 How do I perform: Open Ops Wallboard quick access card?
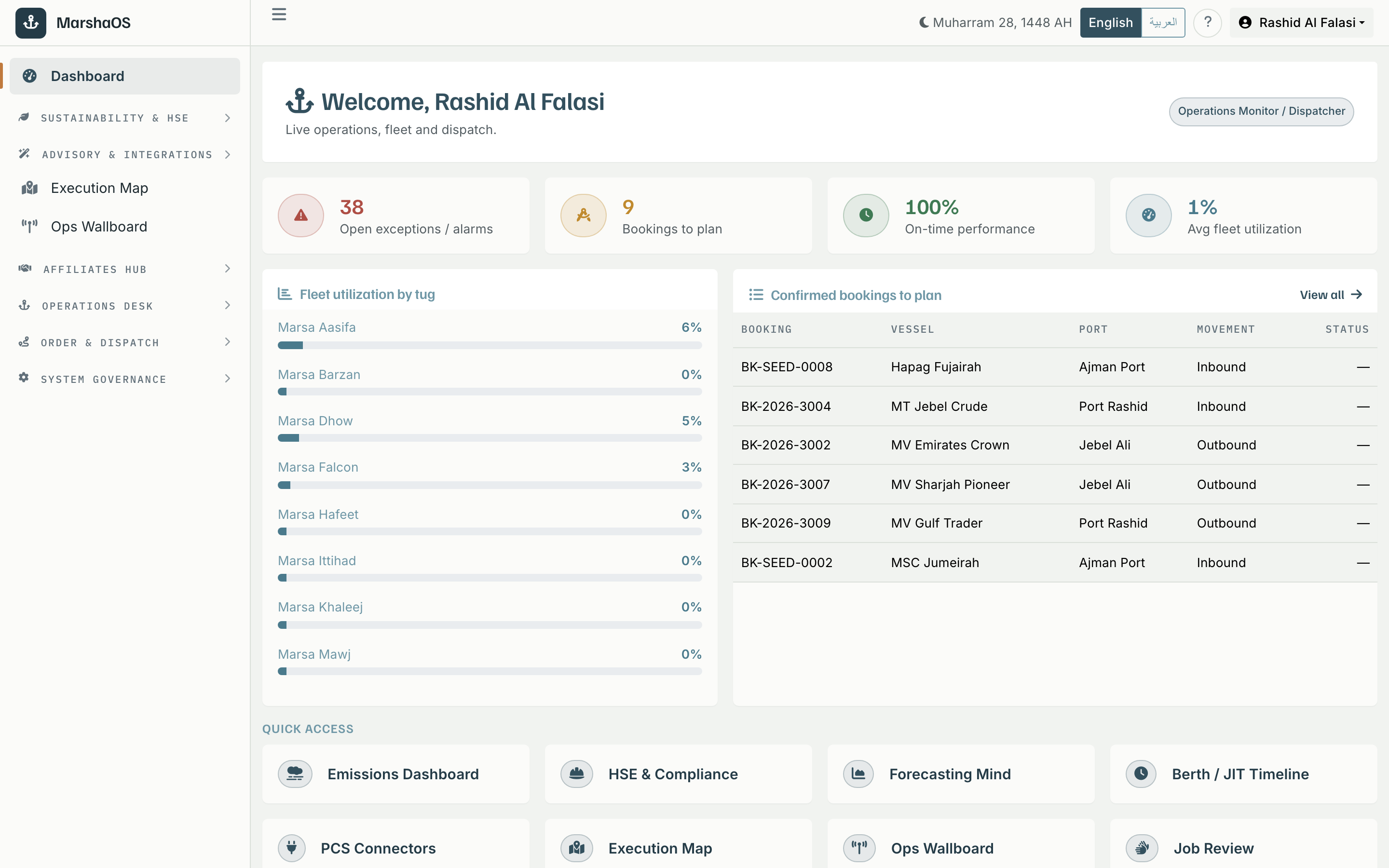click(x=961, y=844)
